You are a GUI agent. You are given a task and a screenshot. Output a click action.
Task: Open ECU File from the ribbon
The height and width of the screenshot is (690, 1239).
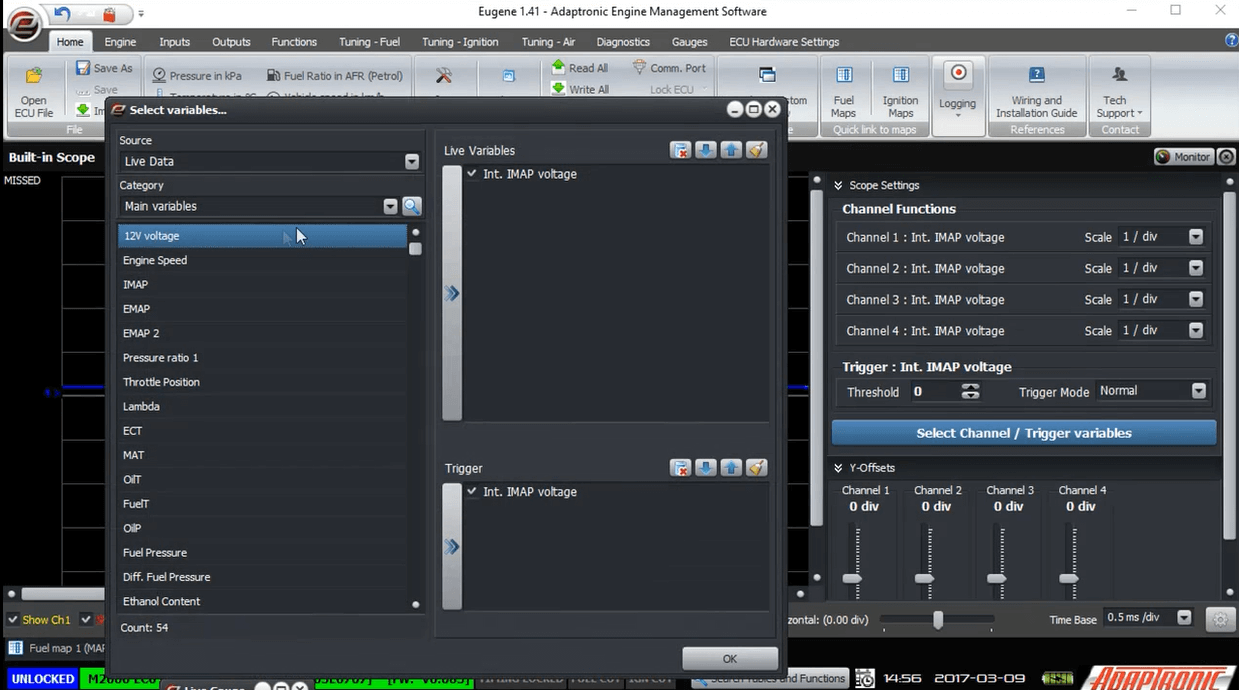pyautogui.click(x=33, y=92)
